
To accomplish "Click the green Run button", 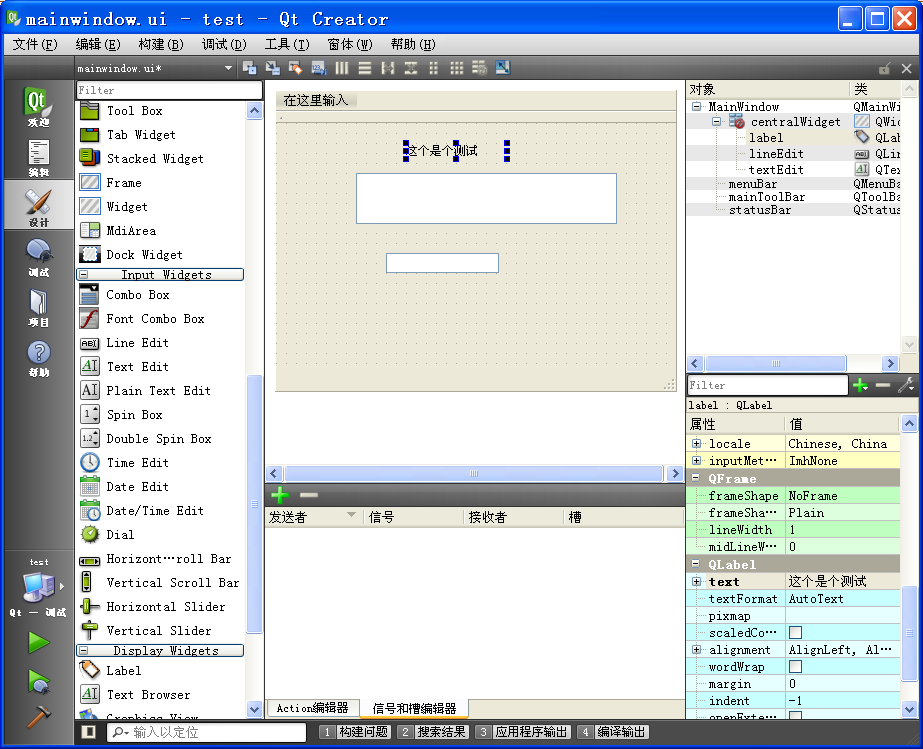I will pyautogui.click(x=38, y=642).
